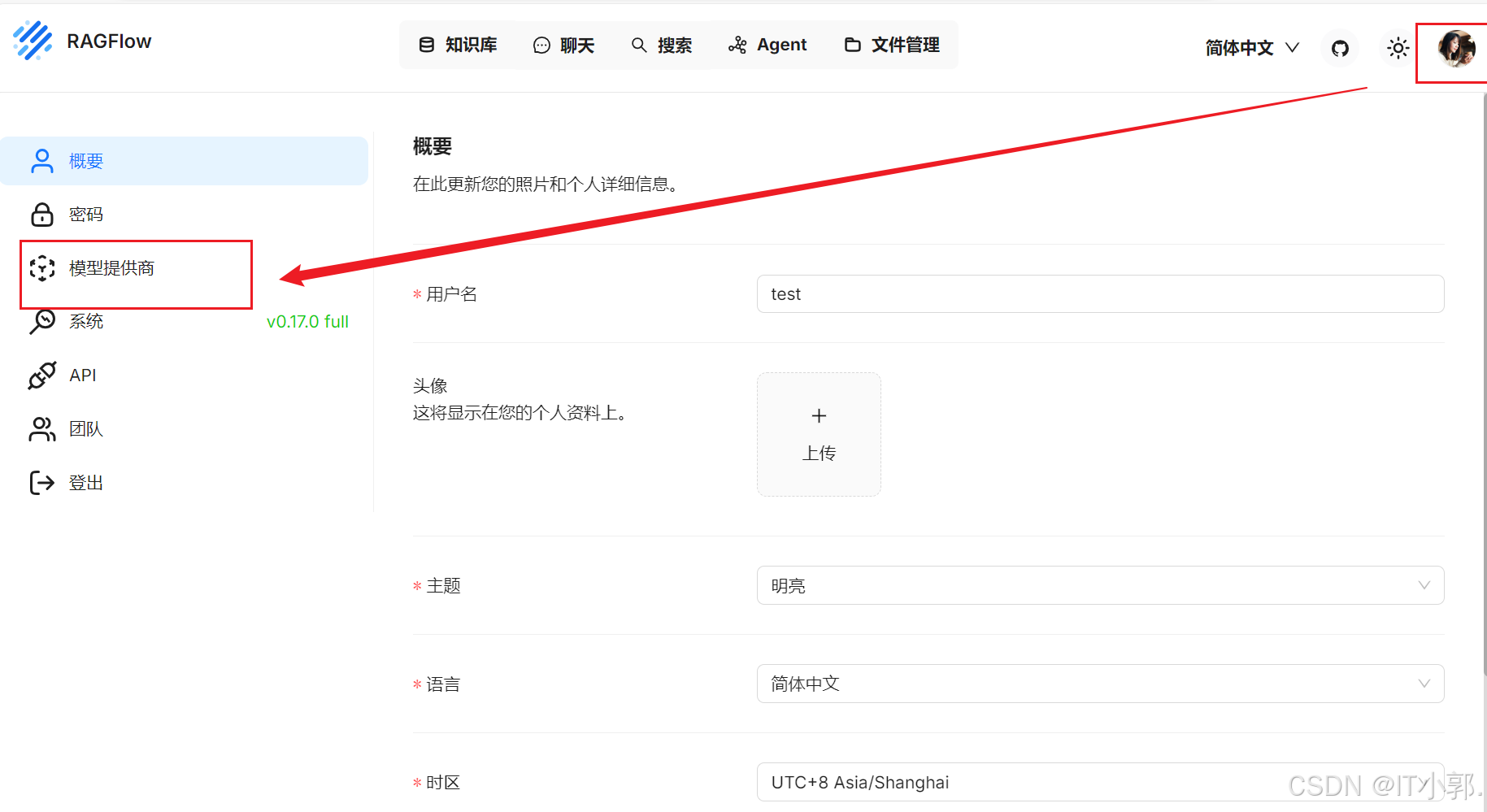Expand the 简体中文 language switcher
Screen dimensions: 1487x812
1249,48
